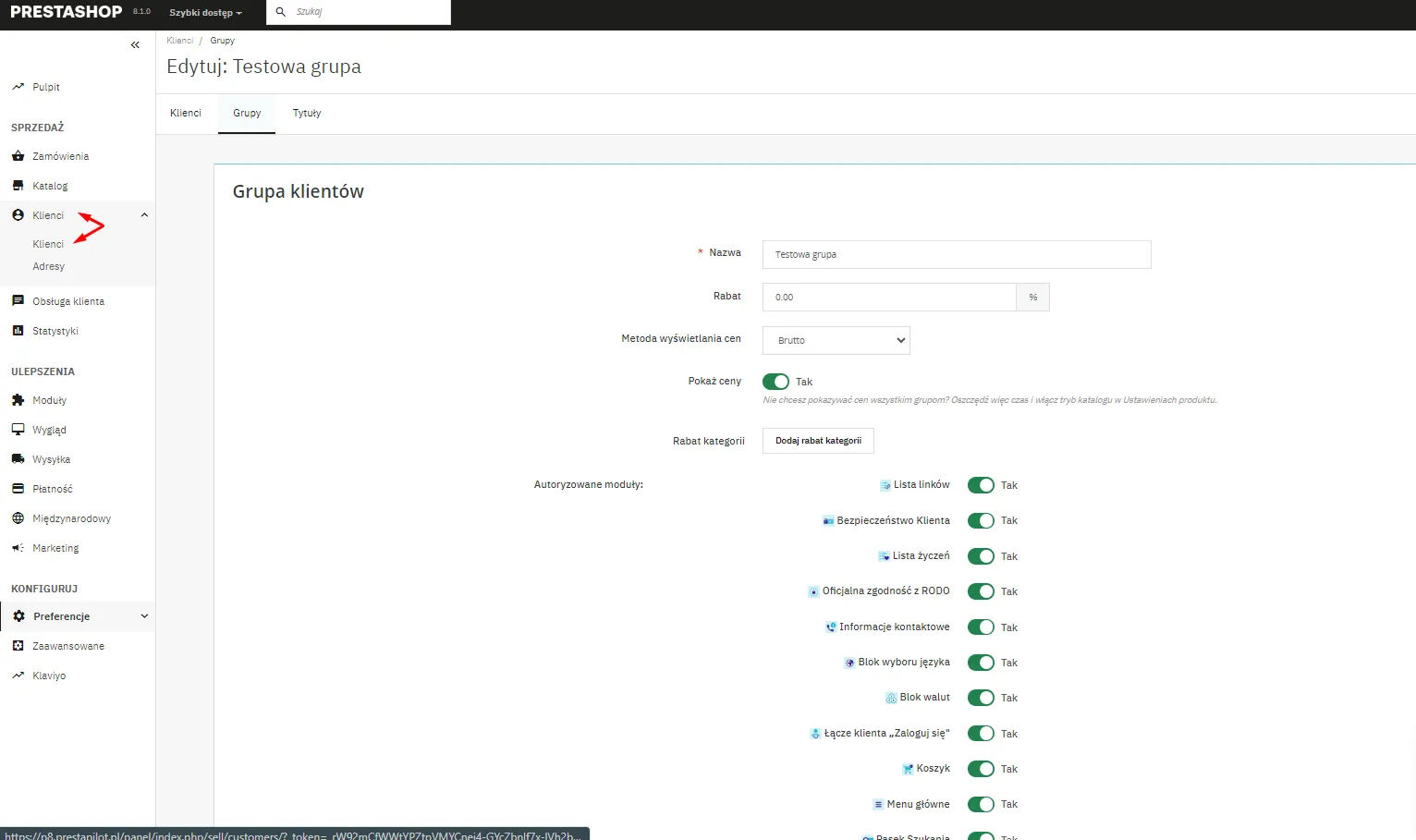The width and height of the screenshot is (1416, 840).
Task: Turn off the Koszyk module toggle
Action: pos(981,769)
